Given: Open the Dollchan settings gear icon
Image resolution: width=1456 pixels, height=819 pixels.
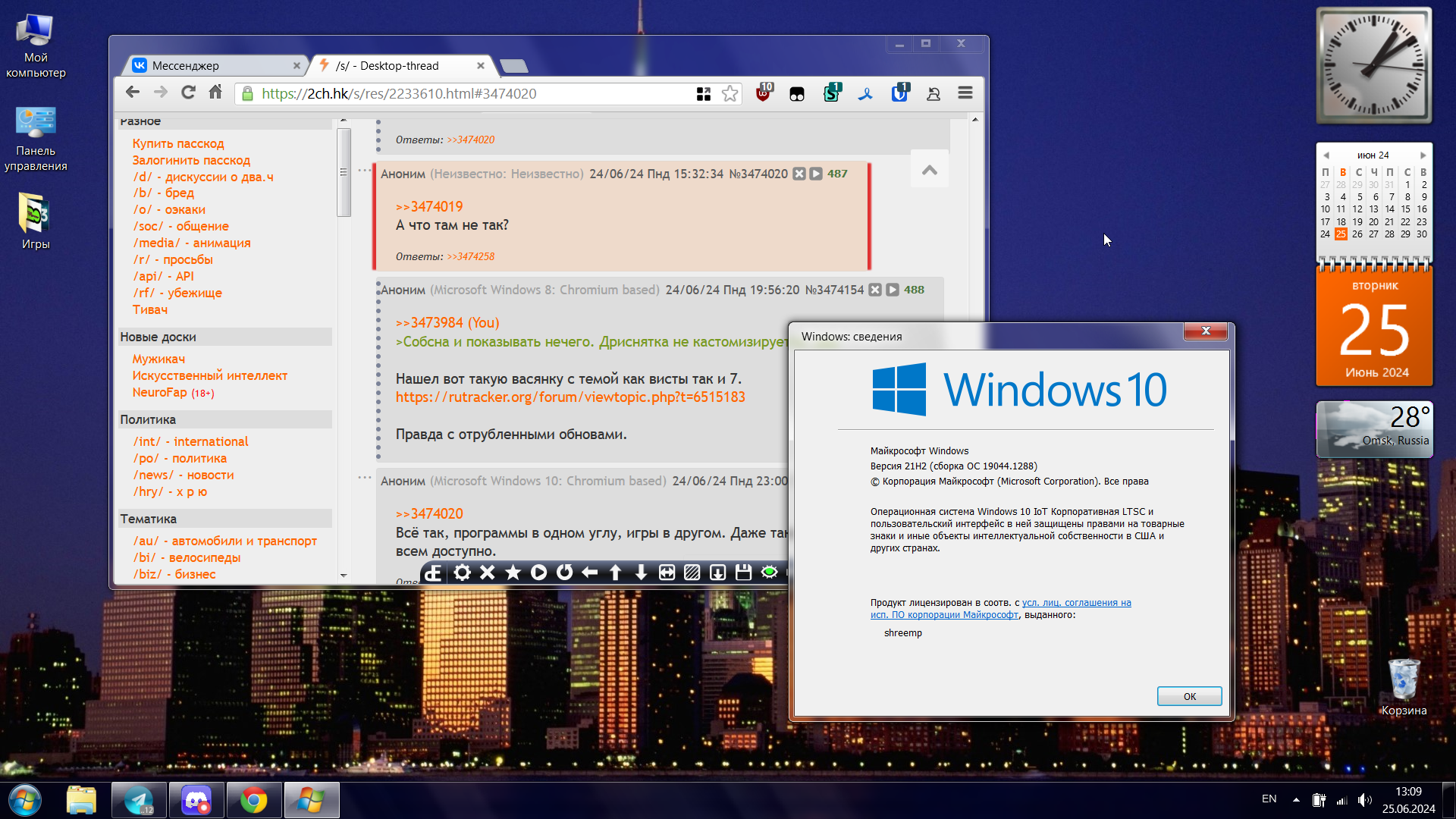Looking at the screenshot, I should point(462,573).
